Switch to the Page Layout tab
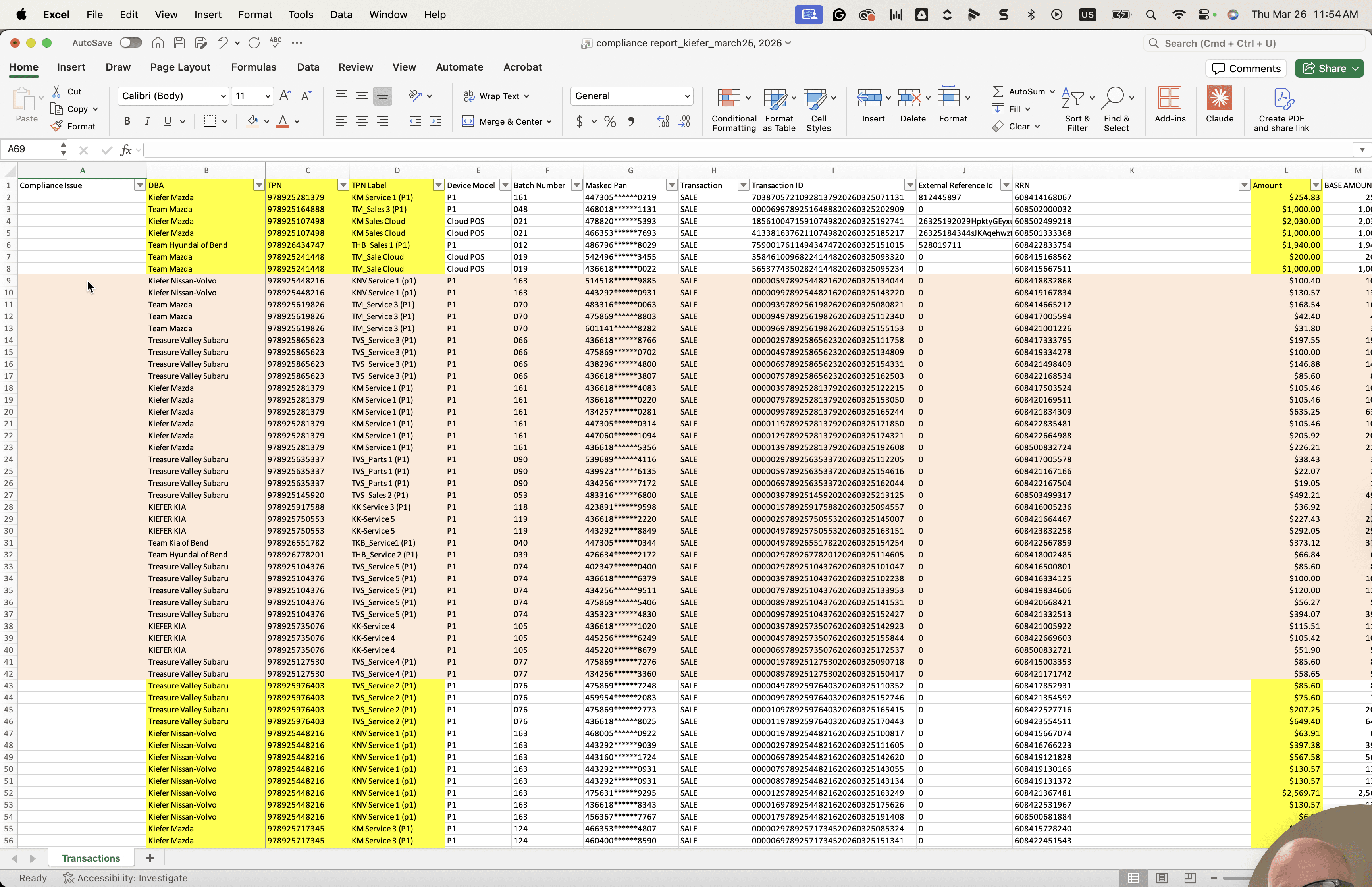This screenshot has width=1372, height=887. [180, 67]
